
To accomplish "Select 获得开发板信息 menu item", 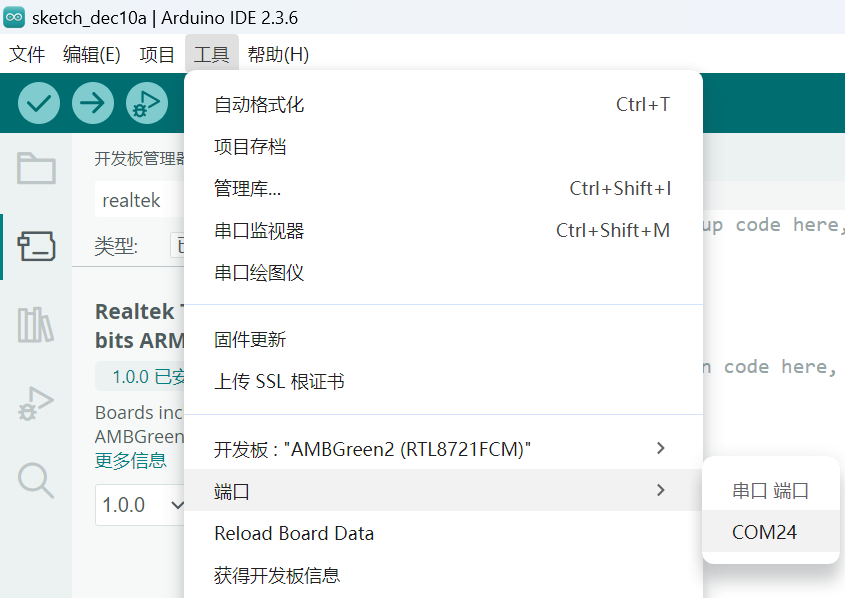I will click(x=277, y=575).
